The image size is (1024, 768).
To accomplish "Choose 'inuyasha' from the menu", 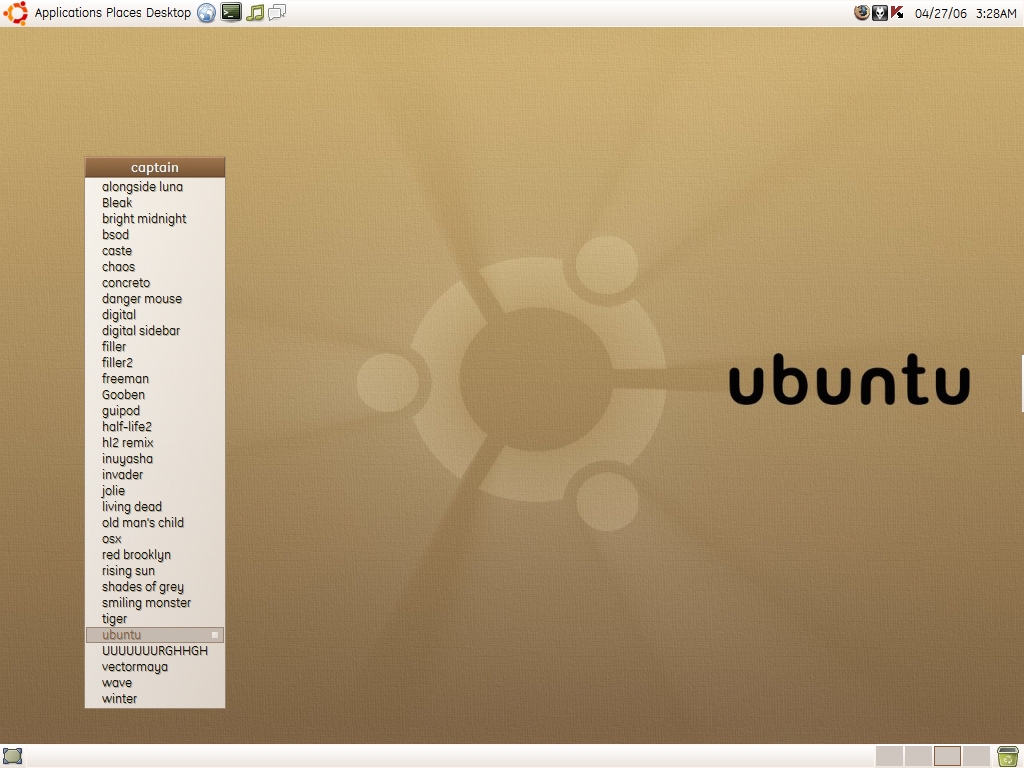I will click(155, 458).
